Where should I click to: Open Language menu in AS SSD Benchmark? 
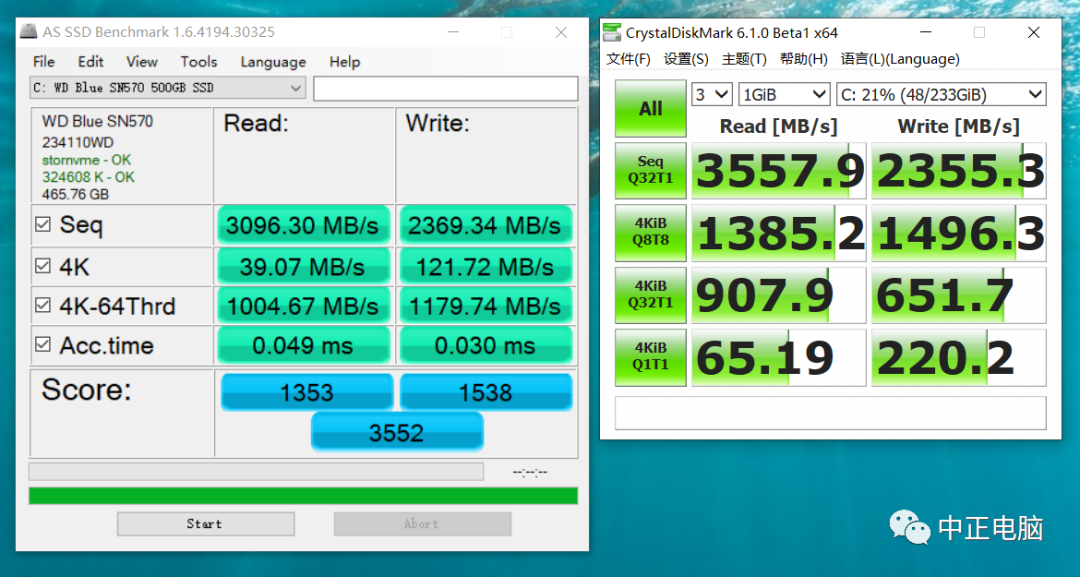pos(273,62)
